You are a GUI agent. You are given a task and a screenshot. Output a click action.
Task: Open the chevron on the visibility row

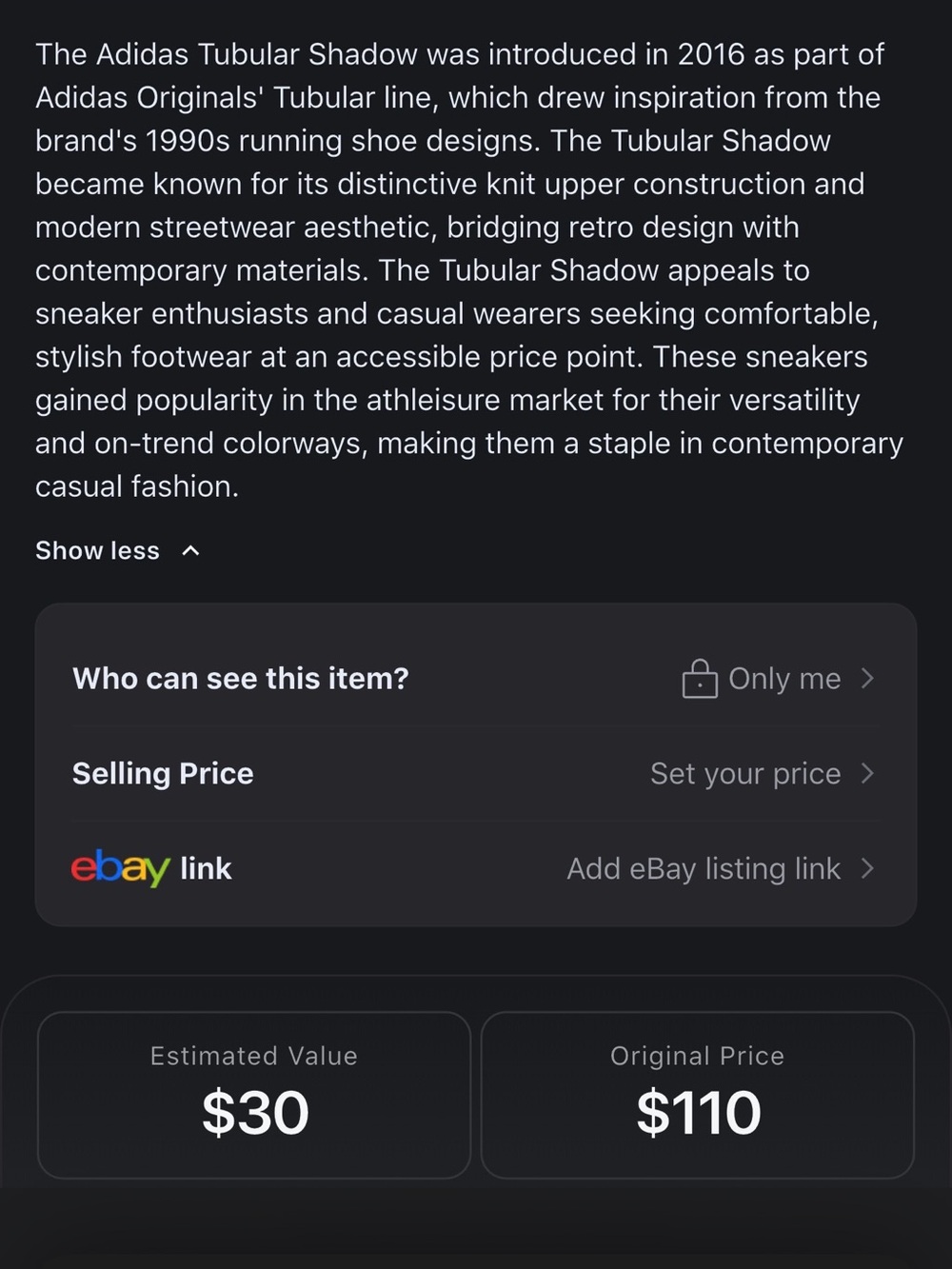pyautogui.click(x=867, y=678)
